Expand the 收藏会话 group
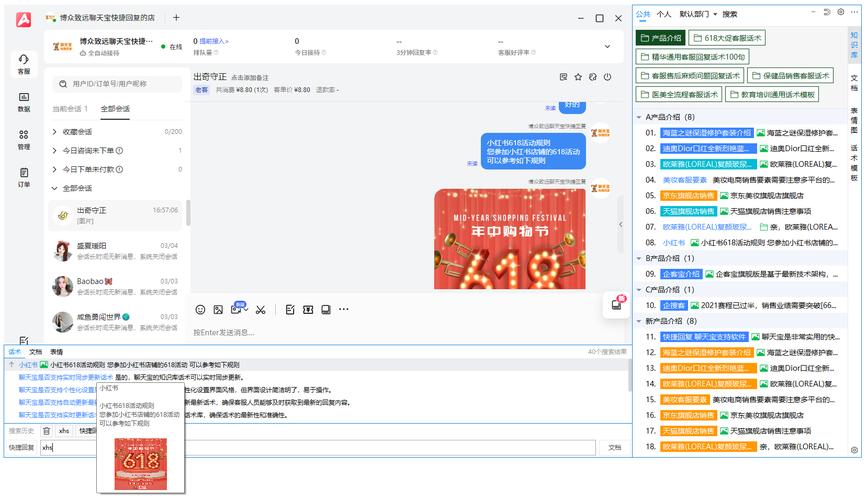867x500 pixels. point(54,132)
